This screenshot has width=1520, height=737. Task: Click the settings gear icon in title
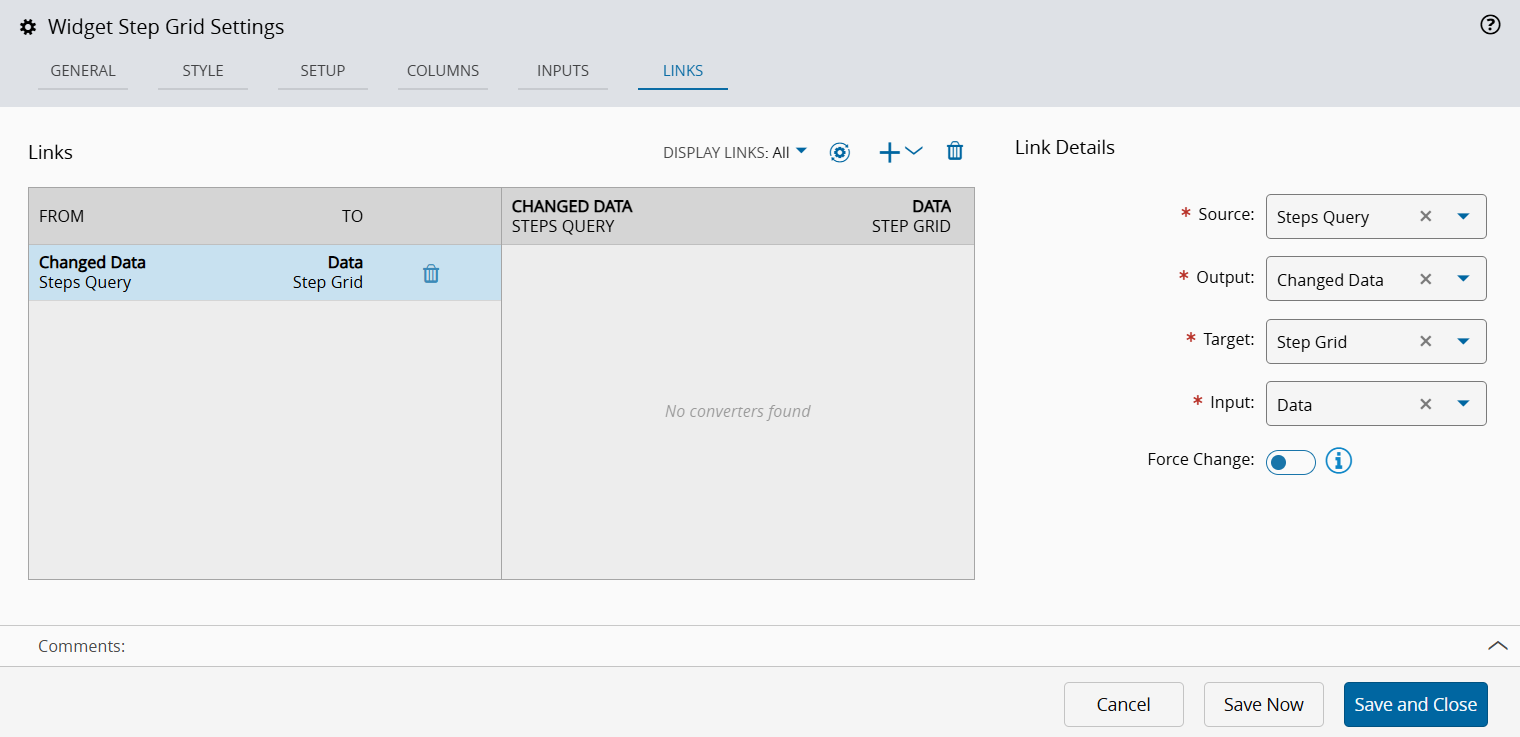click(28, 28)
